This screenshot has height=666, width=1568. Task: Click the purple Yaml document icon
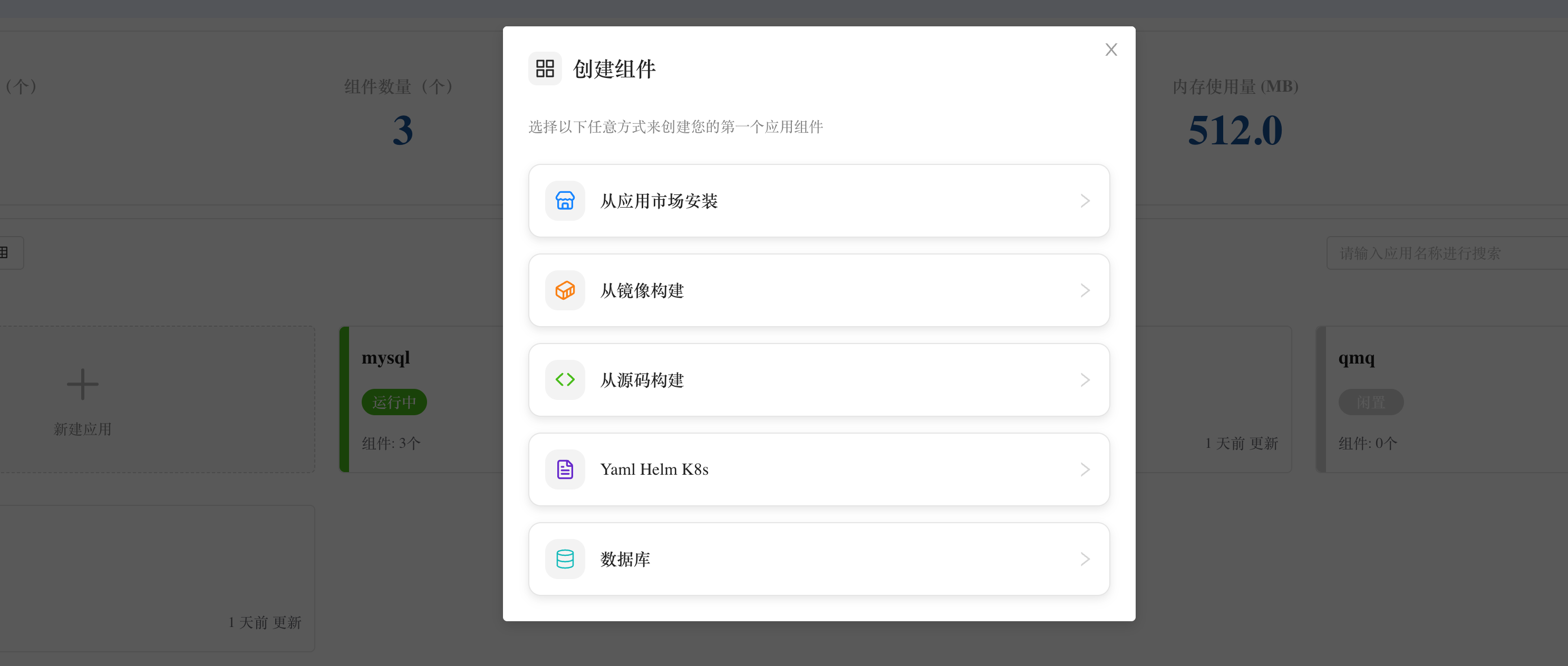click(x=565, y=469)
